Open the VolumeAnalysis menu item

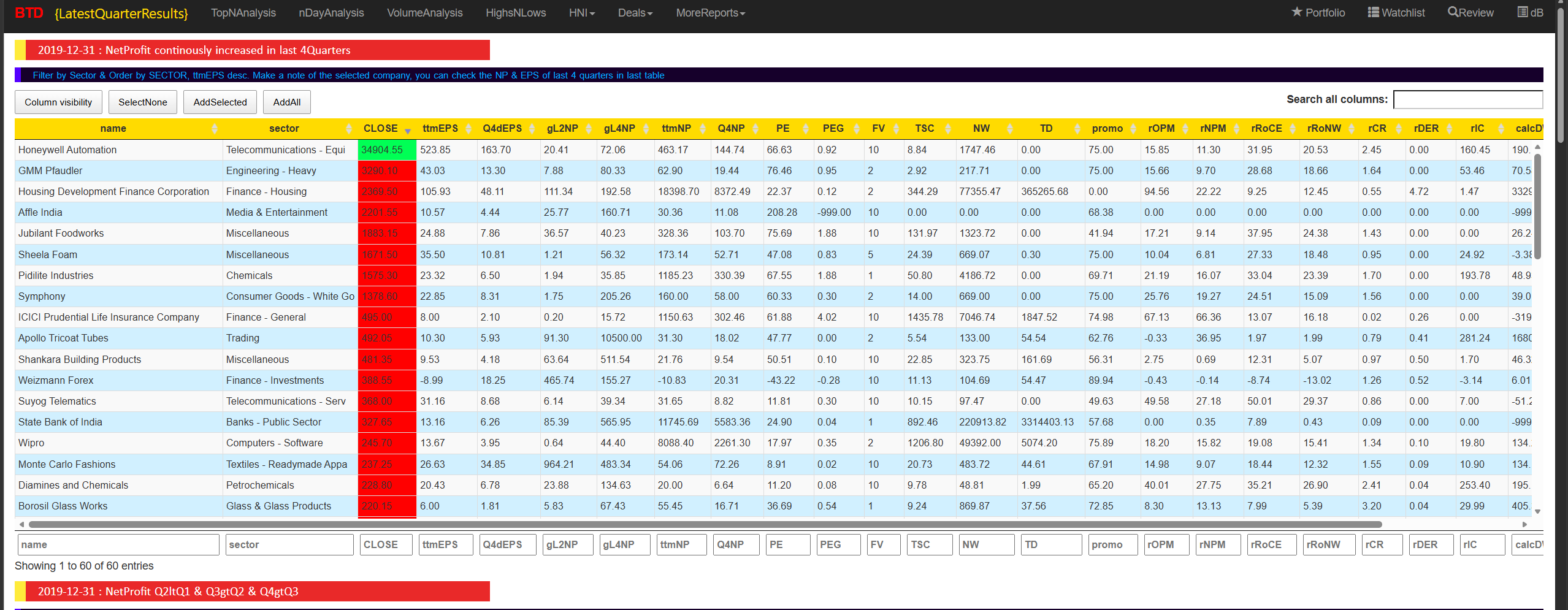[x=424, y=13]
